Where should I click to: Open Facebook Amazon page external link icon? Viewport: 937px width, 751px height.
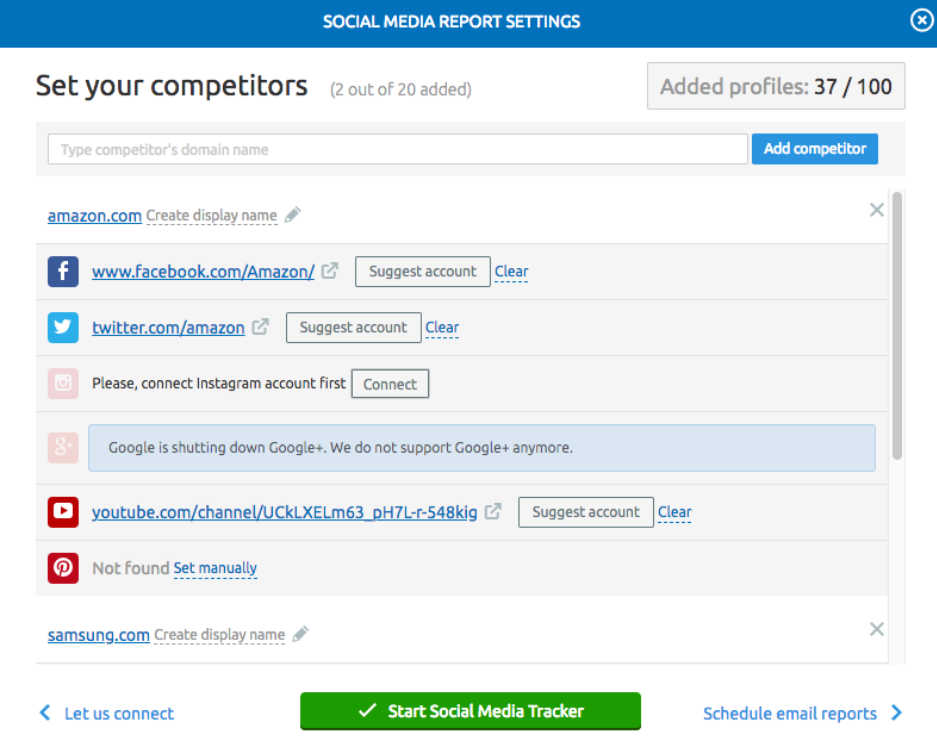[330, 271]
